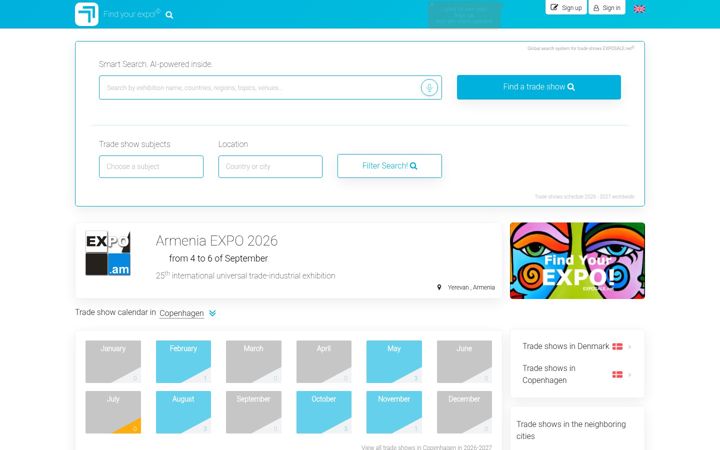The image size is (720, 450).
Task: Click the Filter Search button
Action: click(389, 166)
